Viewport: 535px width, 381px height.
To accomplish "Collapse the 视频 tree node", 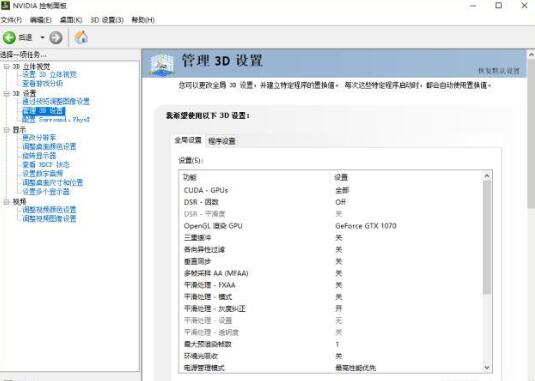I will (6, 202).
